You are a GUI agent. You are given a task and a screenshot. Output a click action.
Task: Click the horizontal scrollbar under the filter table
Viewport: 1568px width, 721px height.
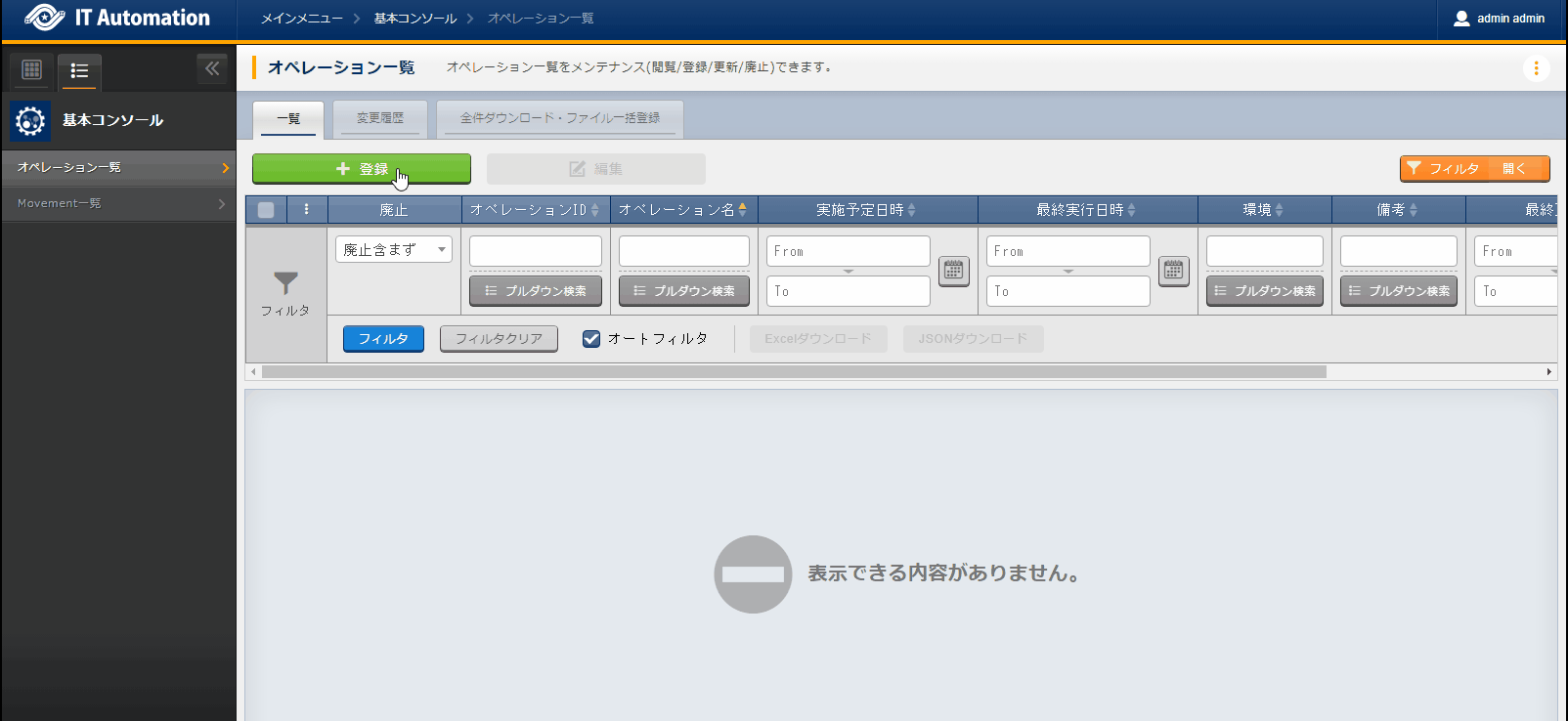tap(793, 372)
